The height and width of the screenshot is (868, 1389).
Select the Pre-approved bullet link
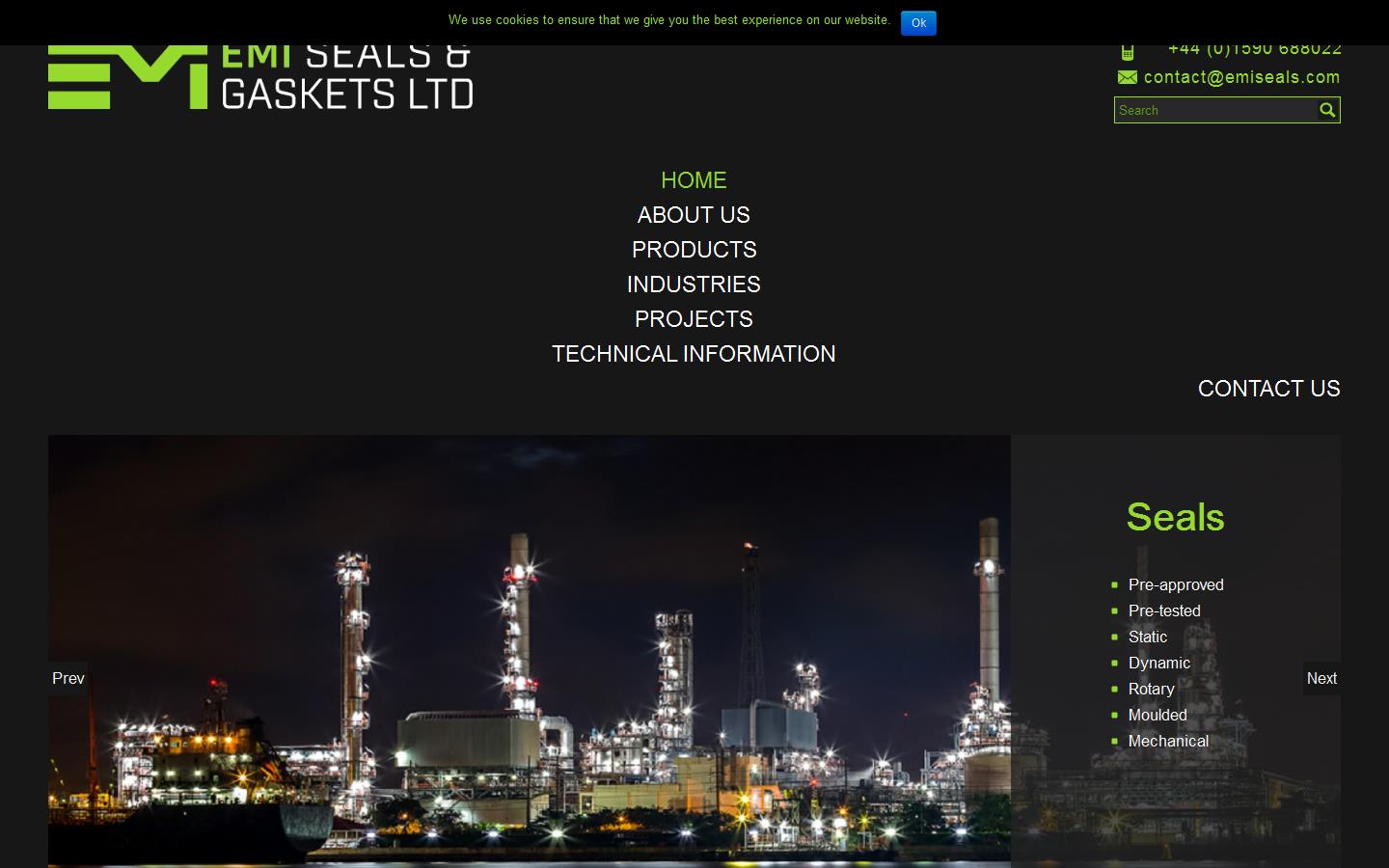tap(1176, 585)
